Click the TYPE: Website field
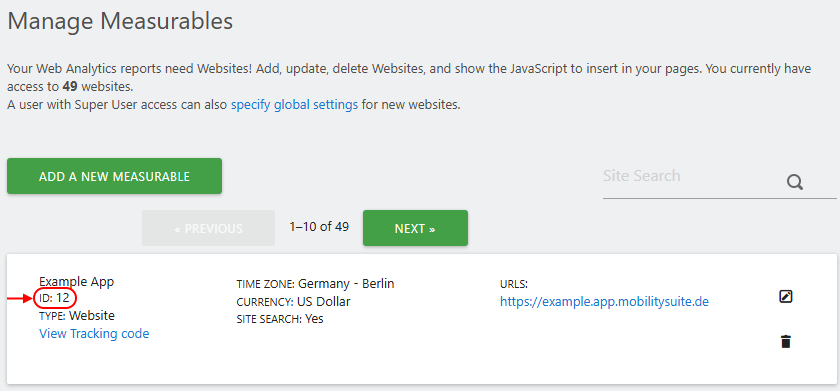This screenshot has width=840, height=391. click(77, 315)
